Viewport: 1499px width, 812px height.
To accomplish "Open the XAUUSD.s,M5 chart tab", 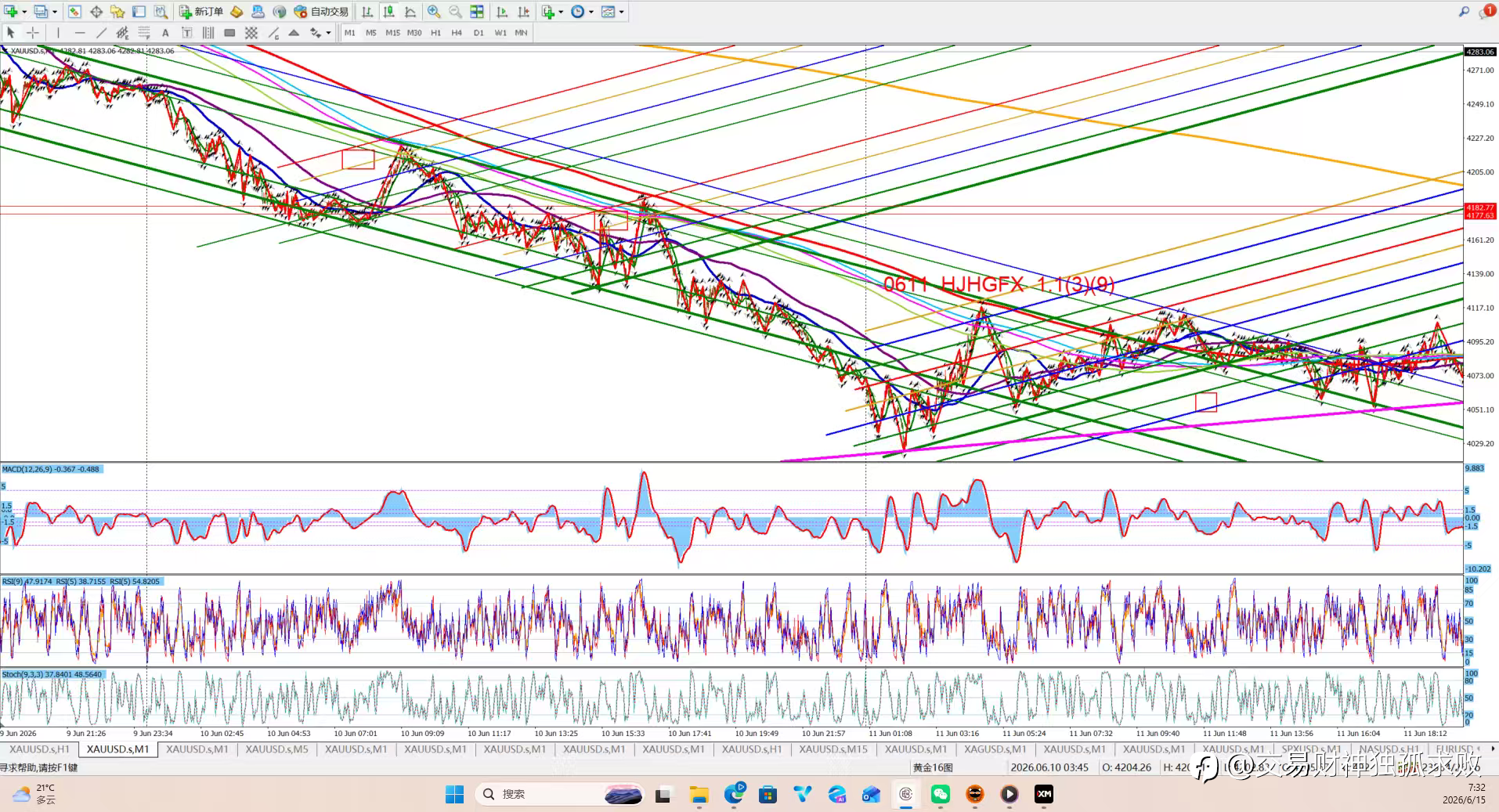I will coord(276,749).
